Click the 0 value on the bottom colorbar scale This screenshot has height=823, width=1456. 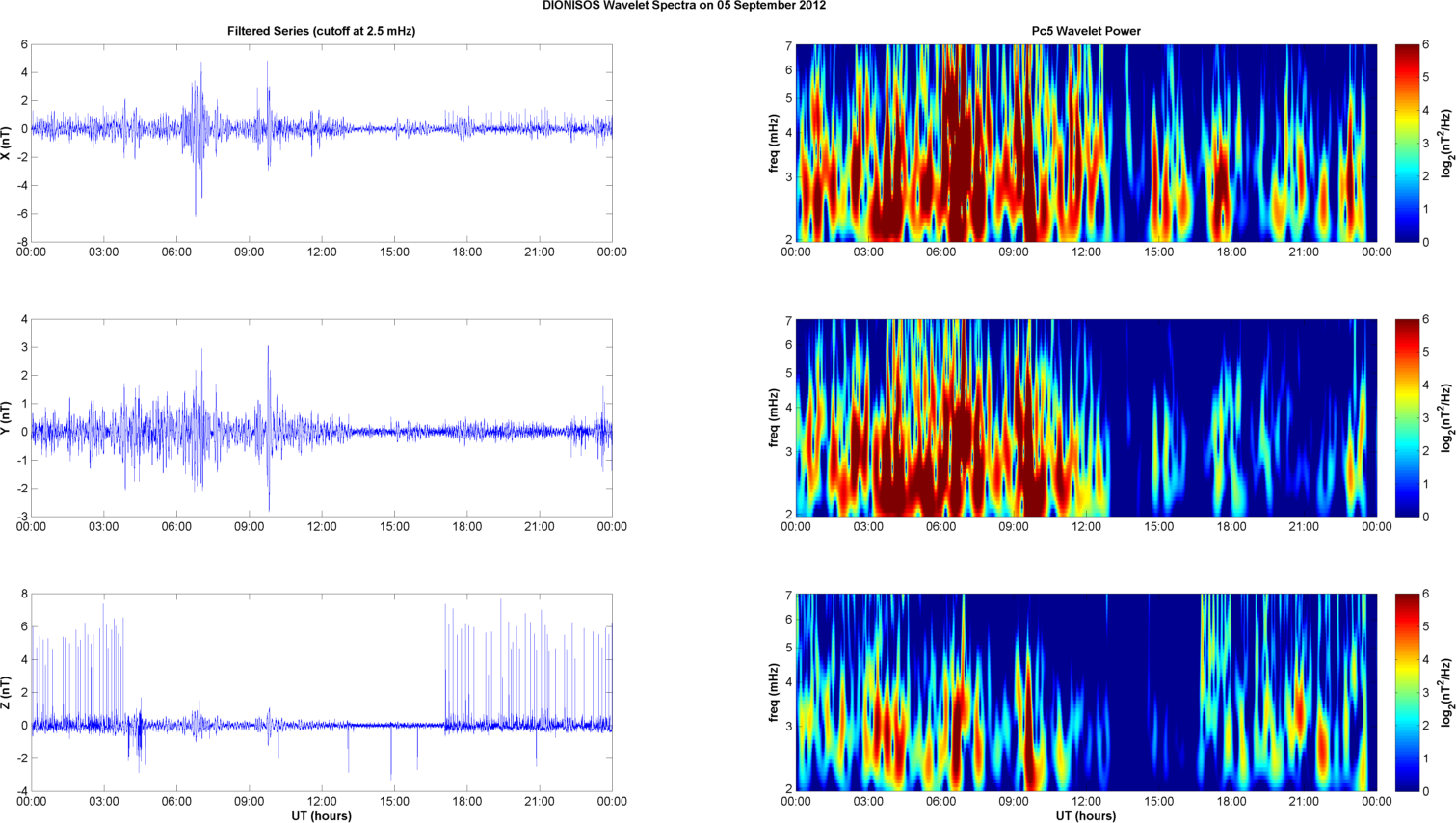[1426, 791]
